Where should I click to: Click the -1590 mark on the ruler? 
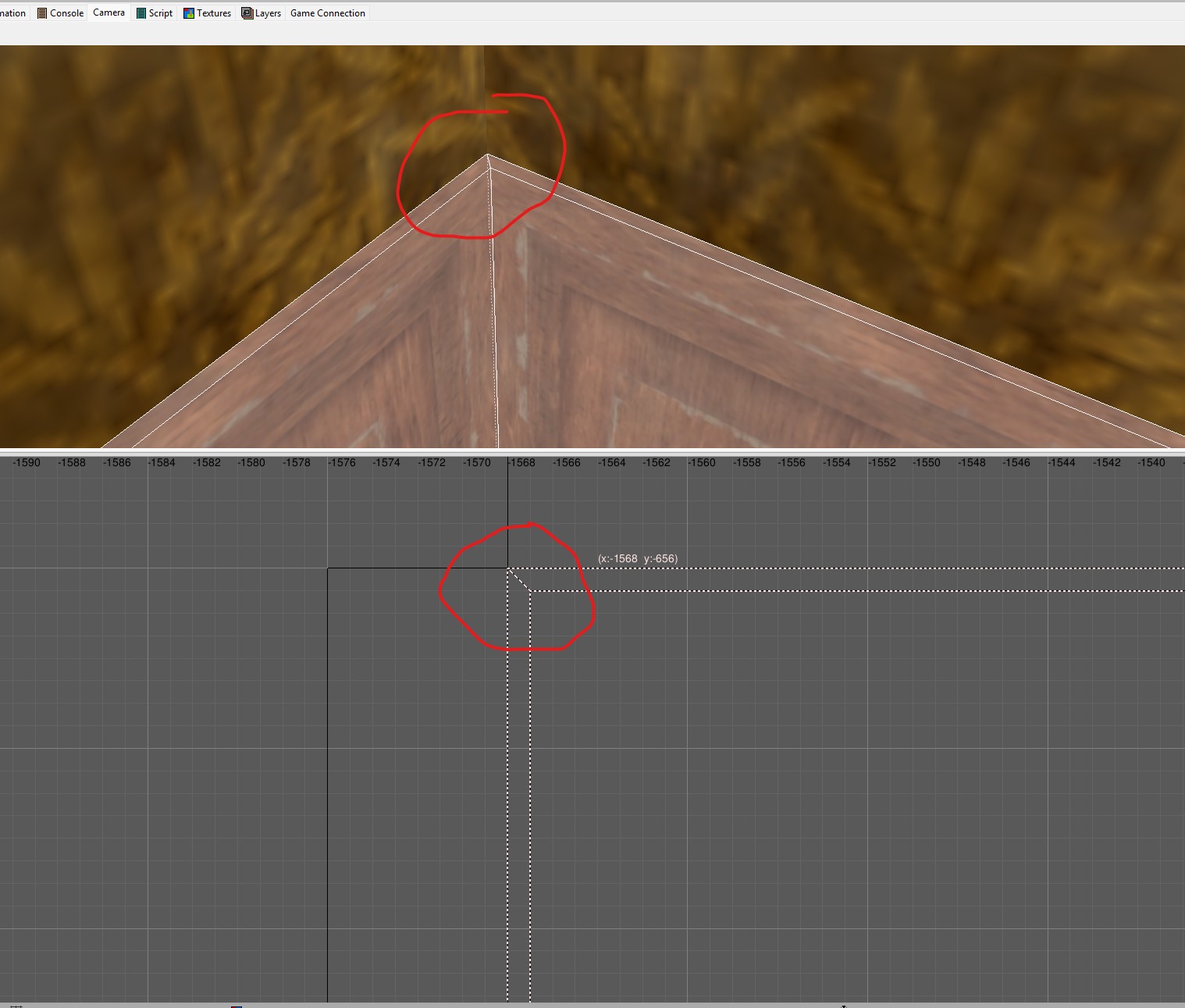click(x=27, y=462)
